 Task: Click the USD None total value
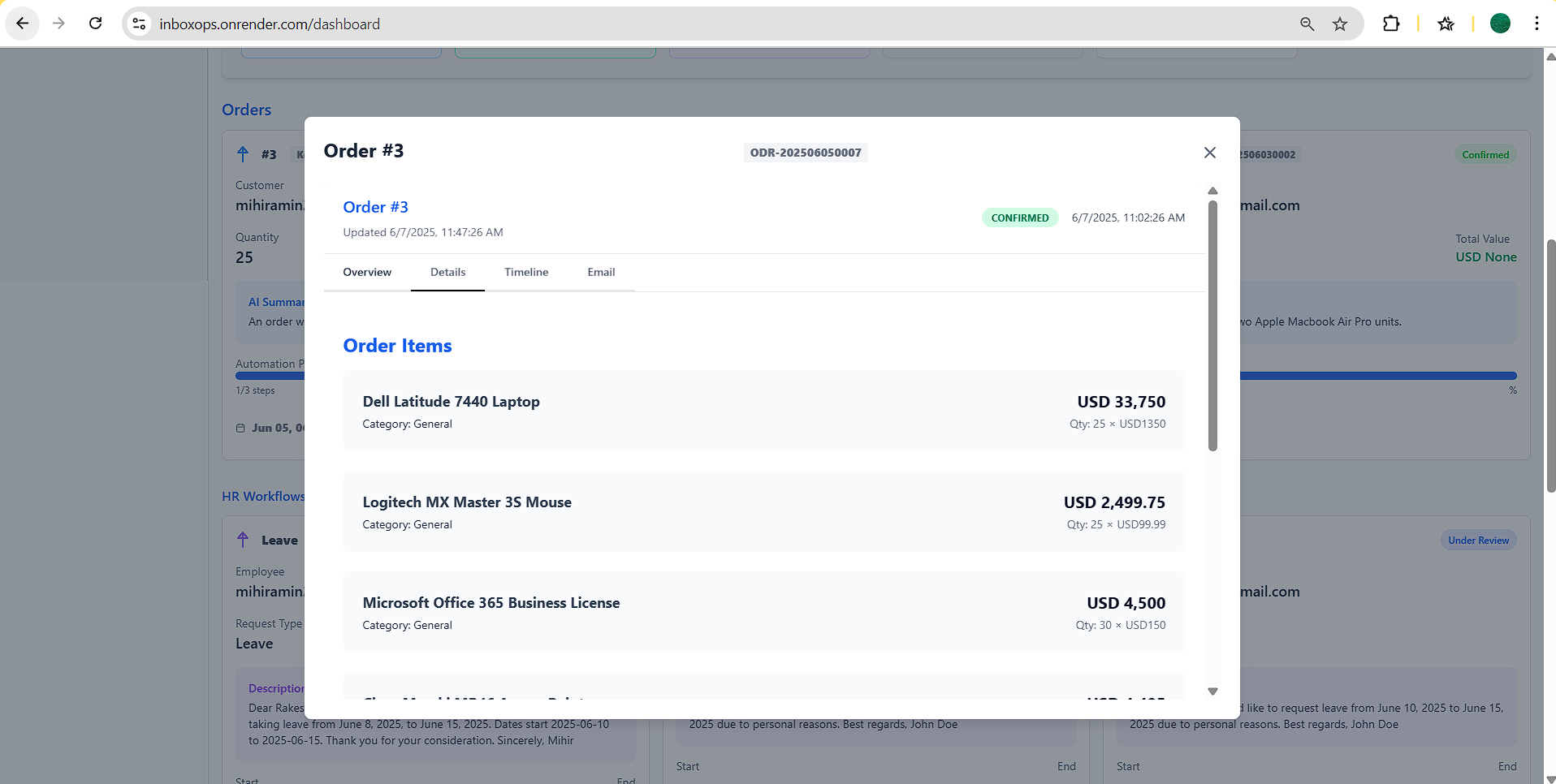[x=1486, y=257]
